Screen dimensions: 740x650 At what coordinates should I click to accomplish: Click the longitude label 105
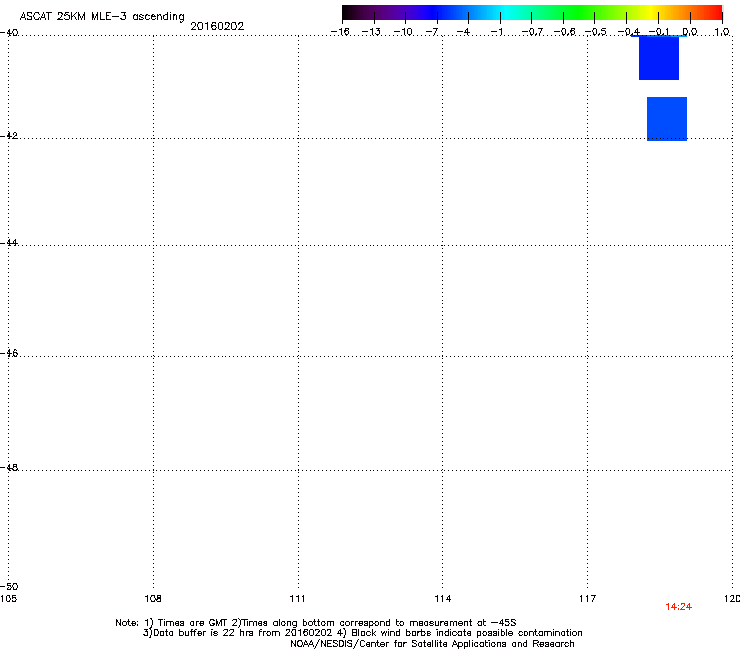coord(8,599)
